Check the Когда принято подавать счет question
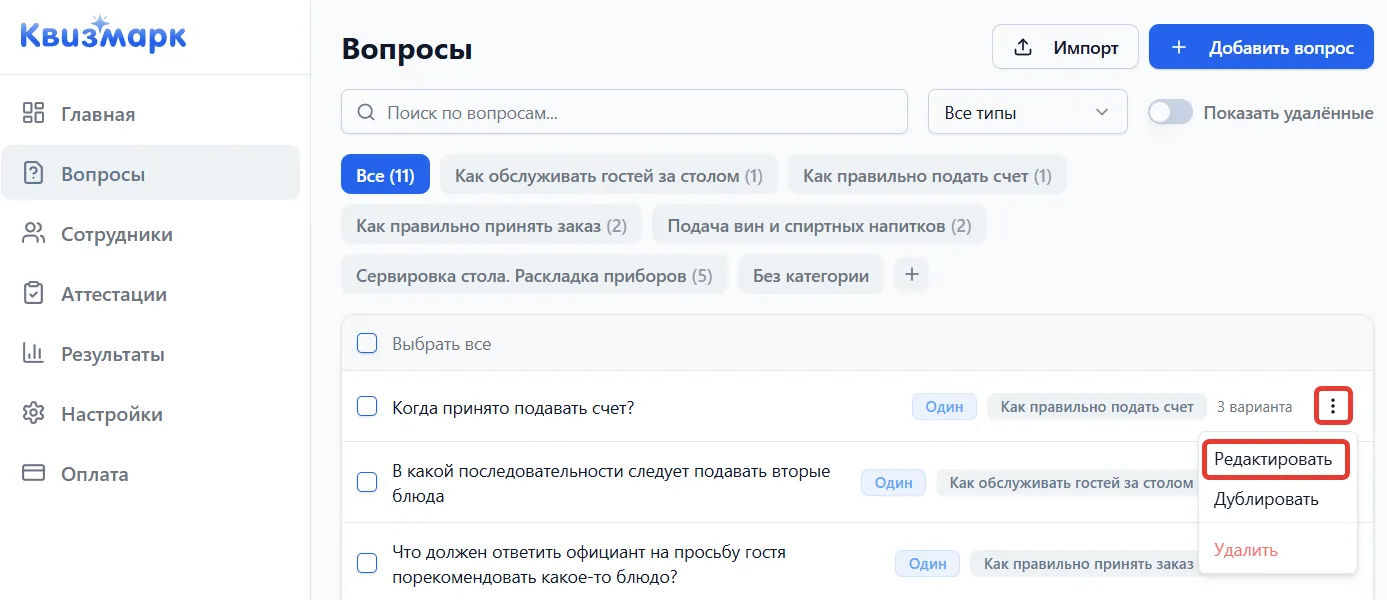The image size is (1387, 600). 367,406
